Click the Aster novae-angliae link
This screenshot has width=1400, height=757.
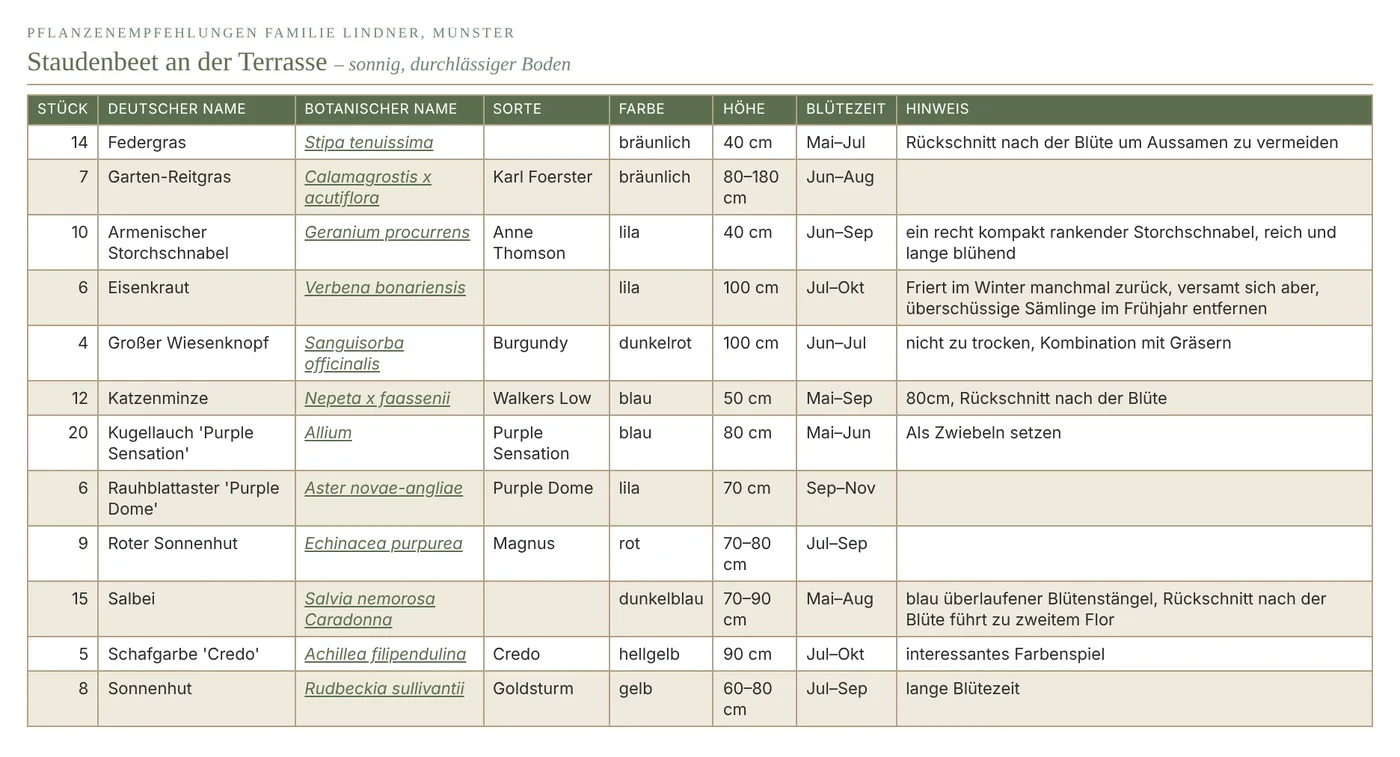coord(384,488)
